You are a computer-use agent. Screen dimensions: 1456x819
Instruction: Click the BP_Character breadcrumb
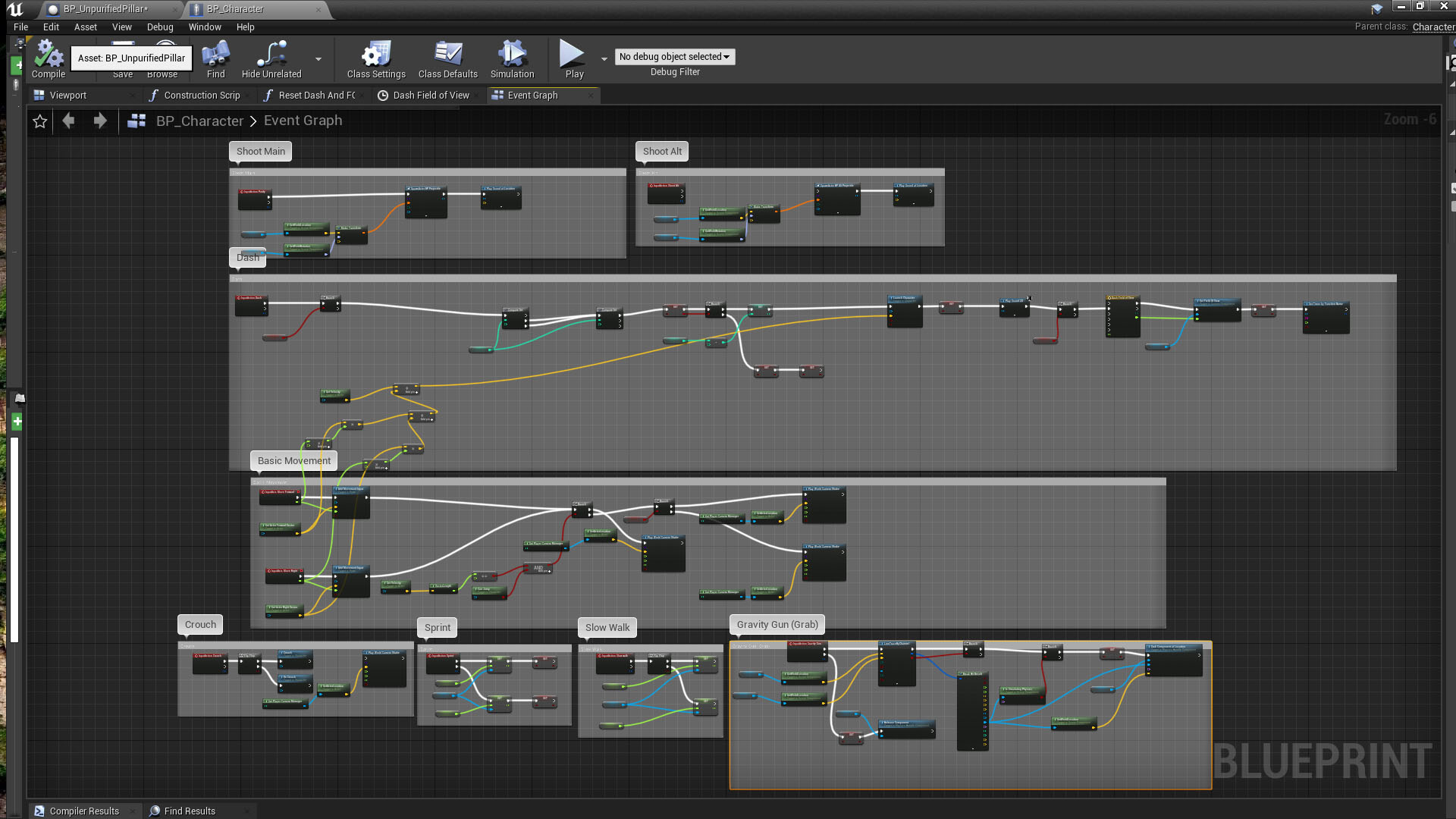199,121
